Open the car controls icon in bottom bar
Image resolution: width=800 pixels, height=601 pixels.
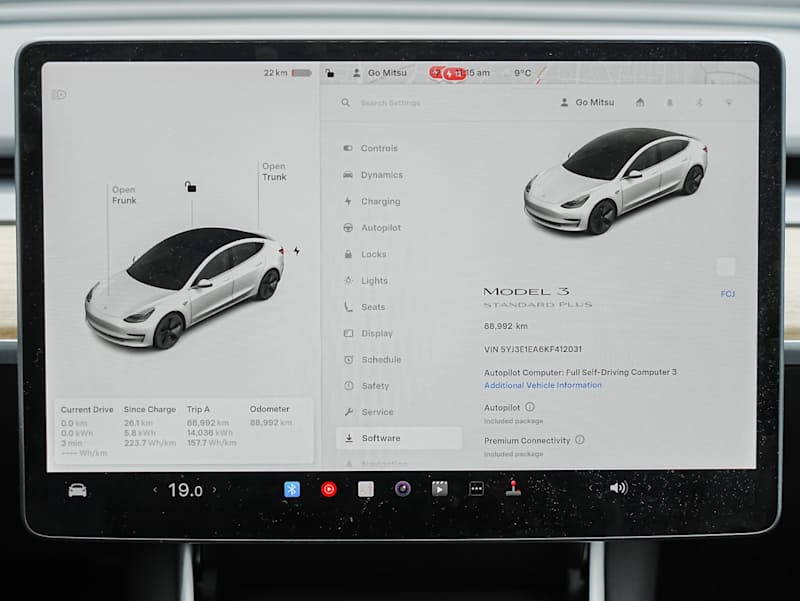(78, 490)
